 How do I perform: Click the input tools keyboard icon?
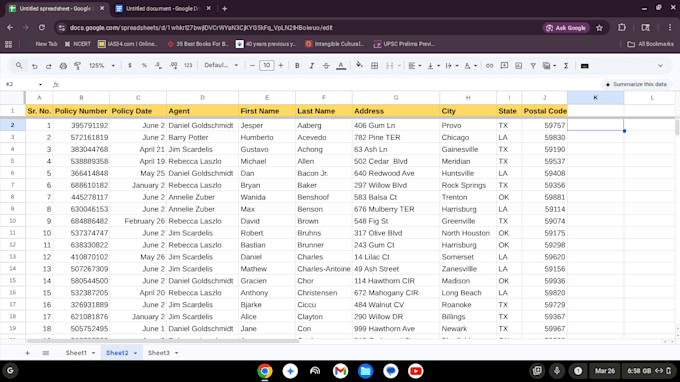tap(584, 66)
